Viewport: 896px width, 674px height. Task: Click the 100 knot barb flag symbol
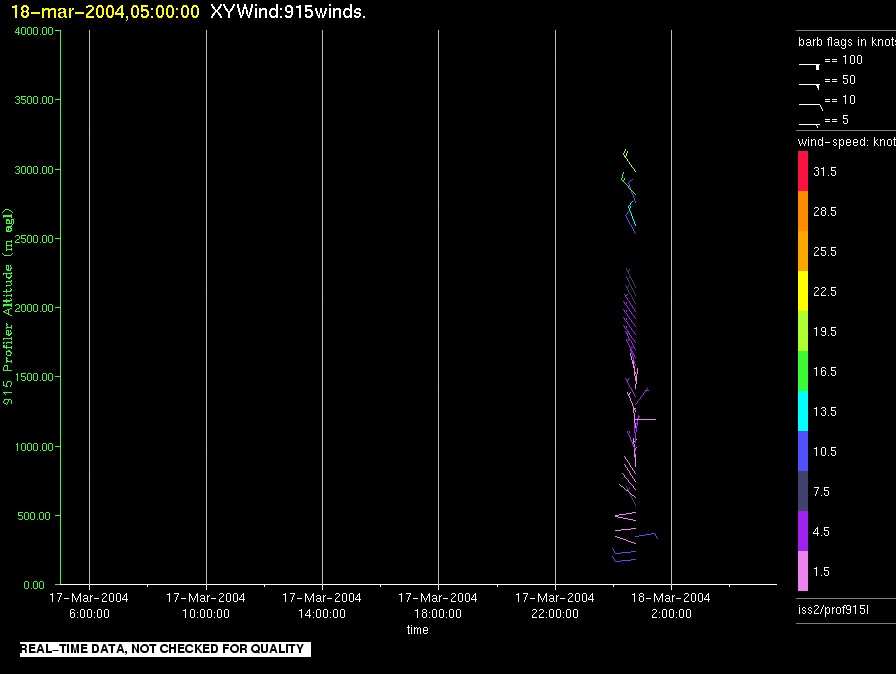pyautogui.click(x=809, y=66)
